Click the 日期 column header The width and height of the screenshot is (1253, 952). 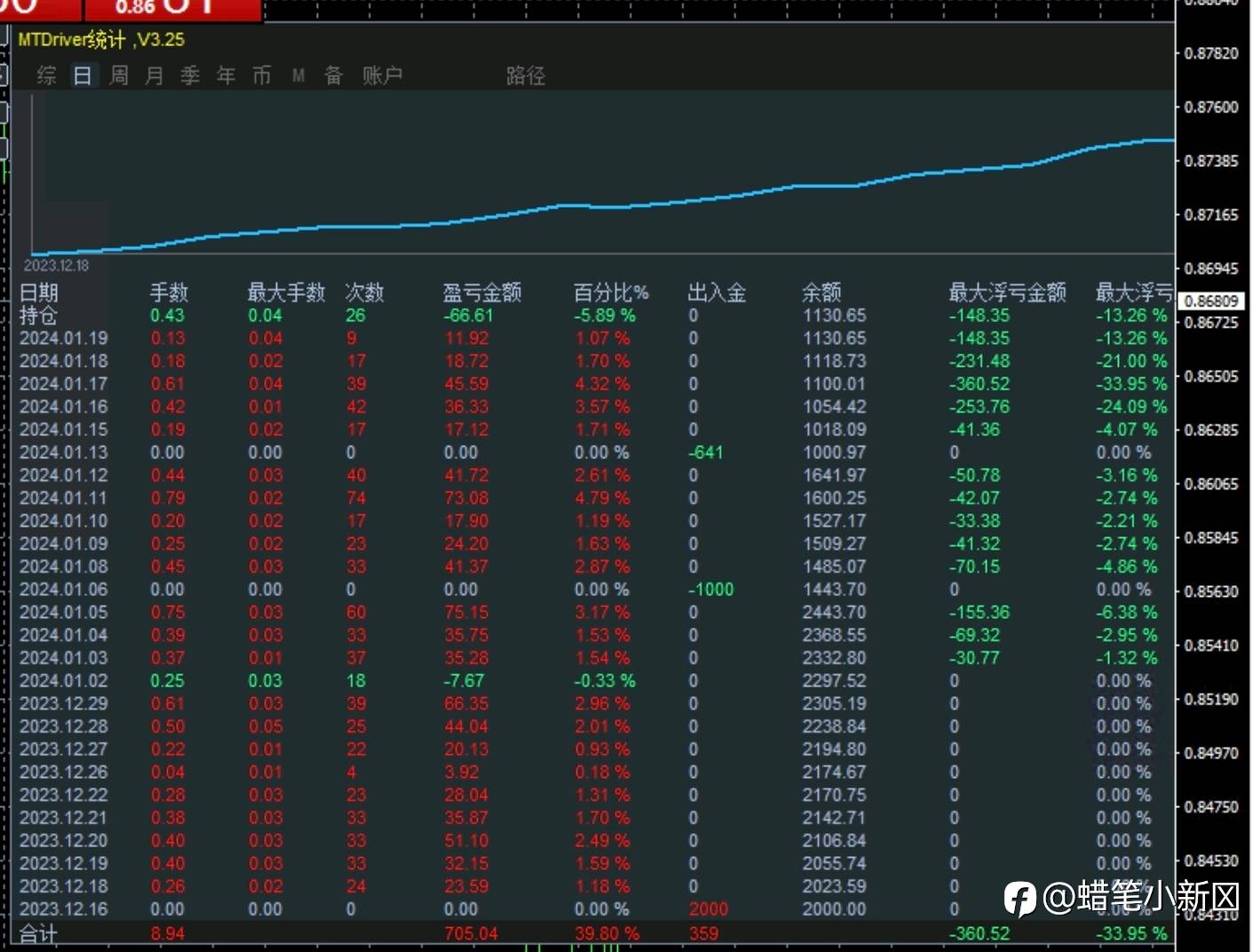(x=39, y=292)
